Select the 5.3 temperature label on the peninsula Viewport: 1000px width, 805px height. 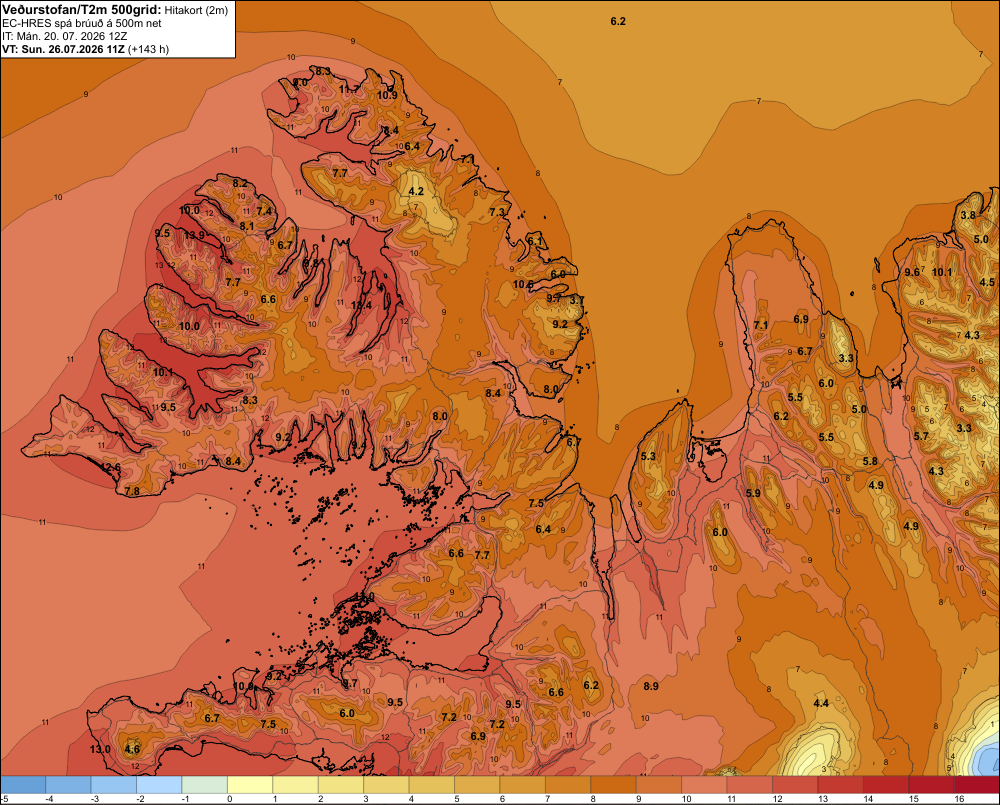[x=648, y=456]
